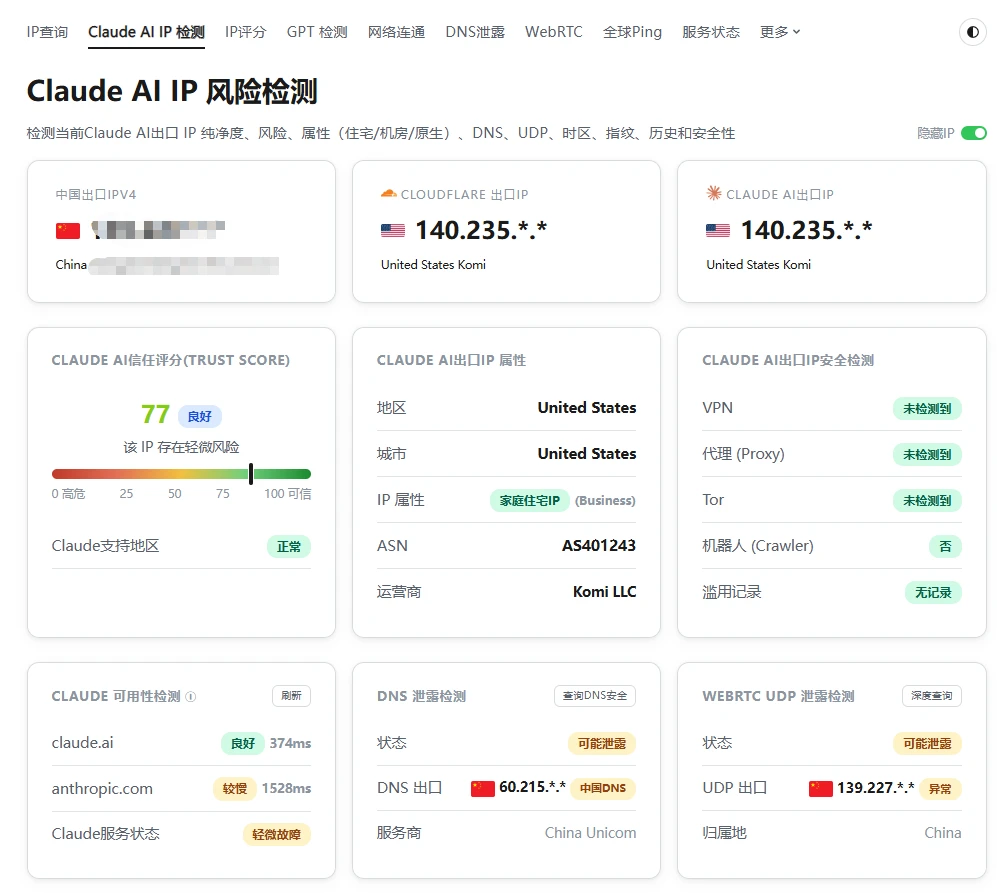Click the 查询DNS安全 button

click(595, 696)
